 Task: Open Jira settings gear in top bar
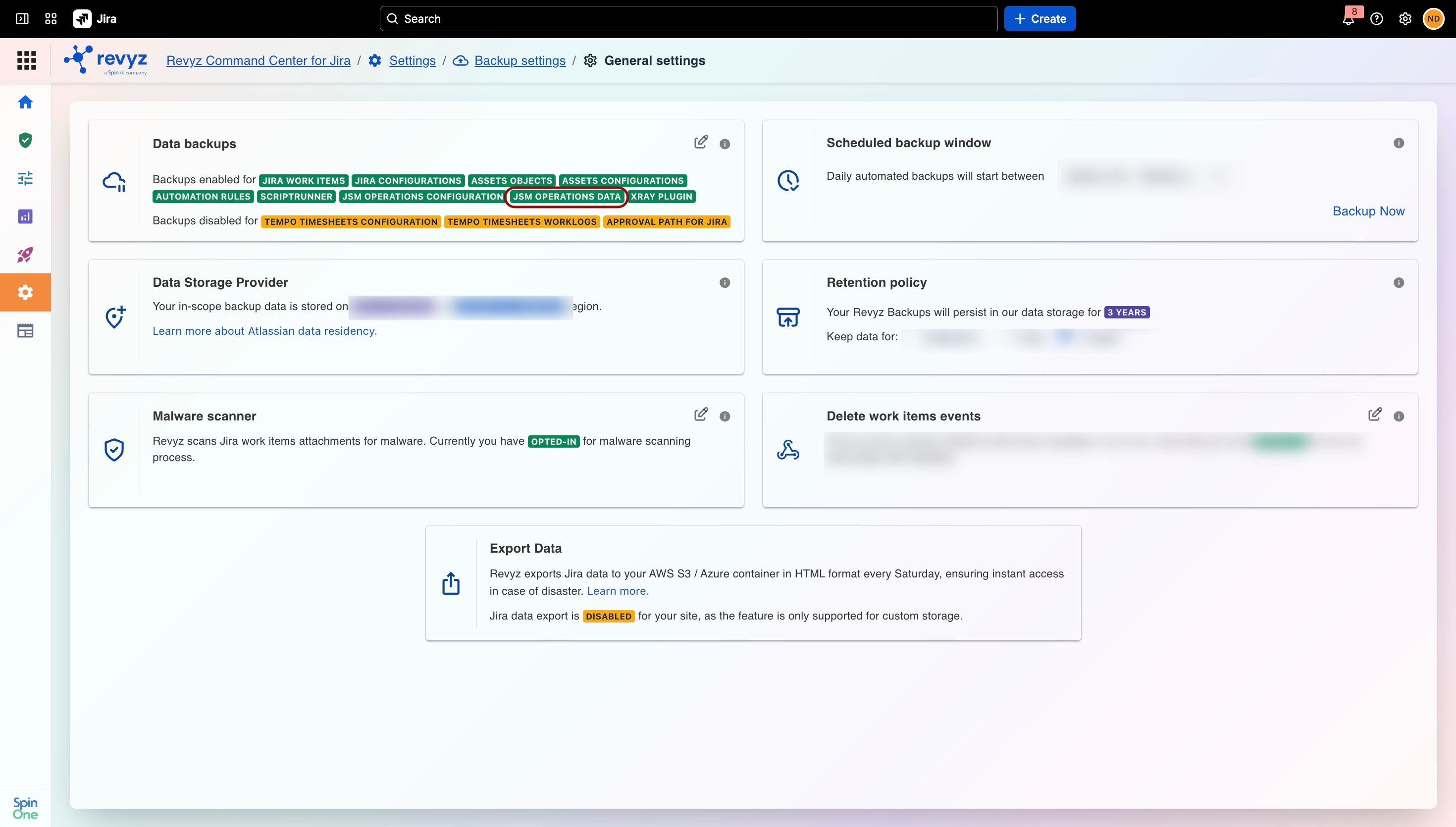[1405, 19]
